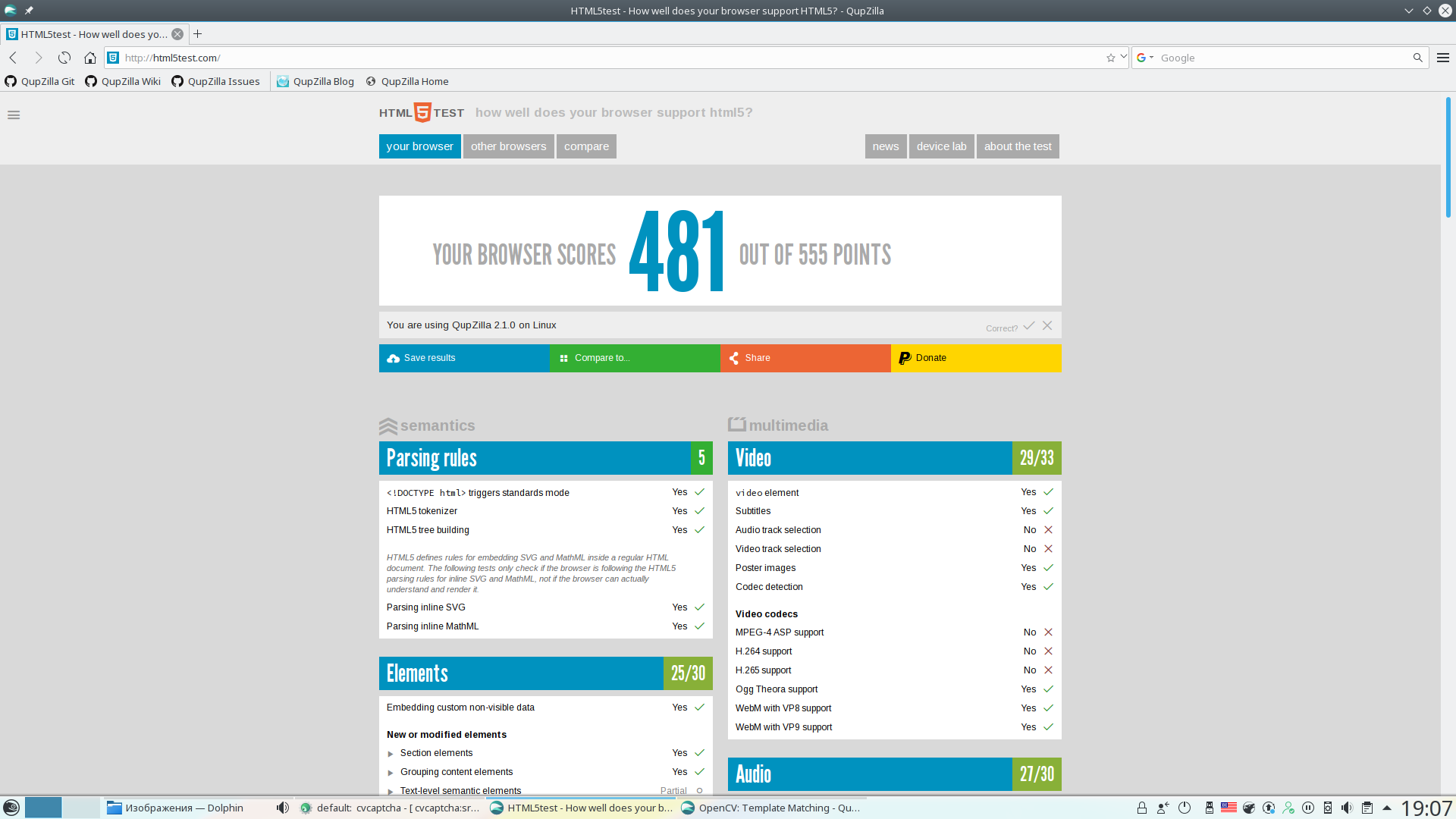This screenshot has height=819, width=1456.
Task: Open the QupZilla Git bookmark
Action: (x=40, y=81)
